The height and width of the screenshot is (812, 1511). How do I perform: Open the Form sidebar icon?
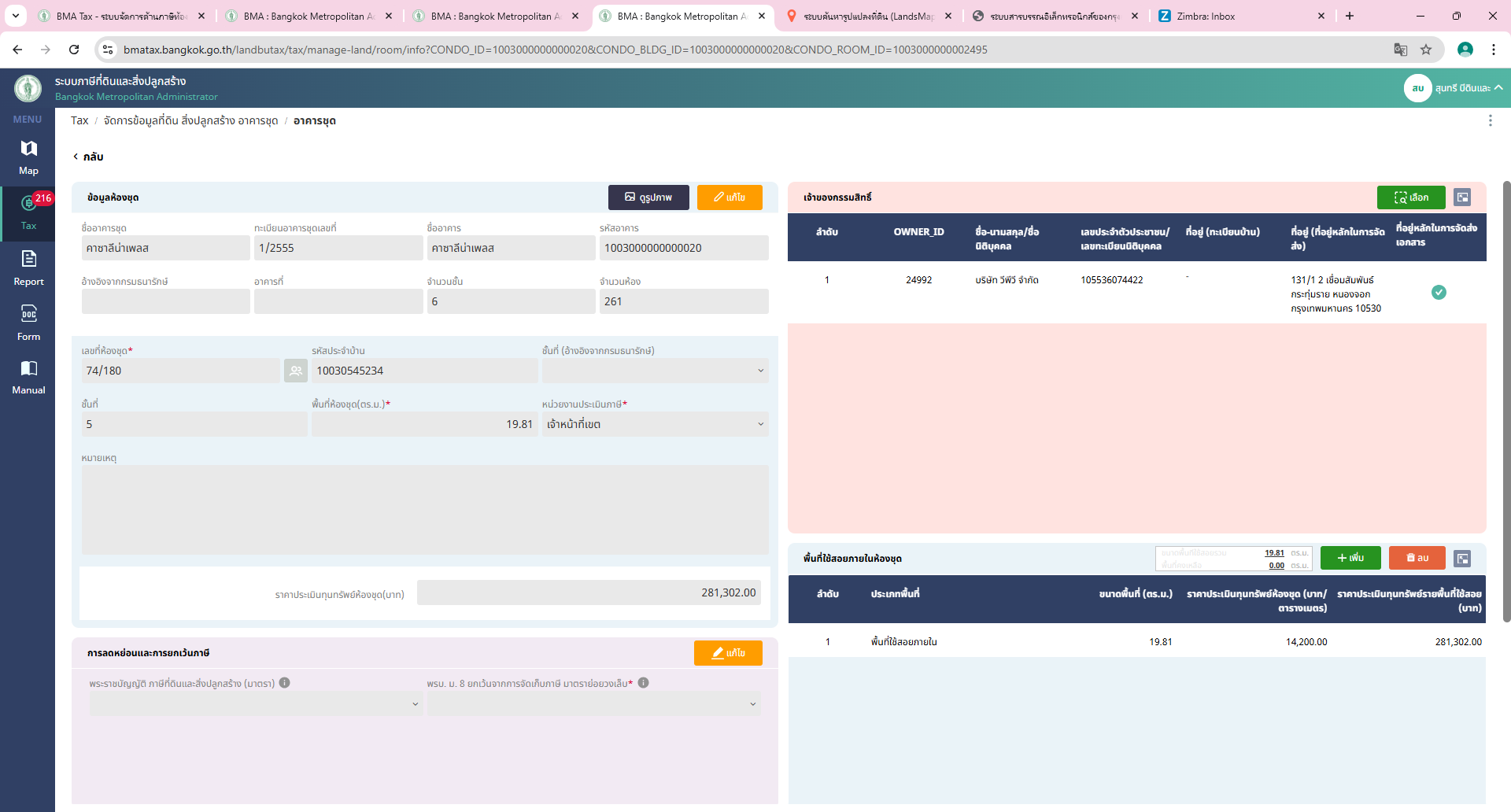28,323
